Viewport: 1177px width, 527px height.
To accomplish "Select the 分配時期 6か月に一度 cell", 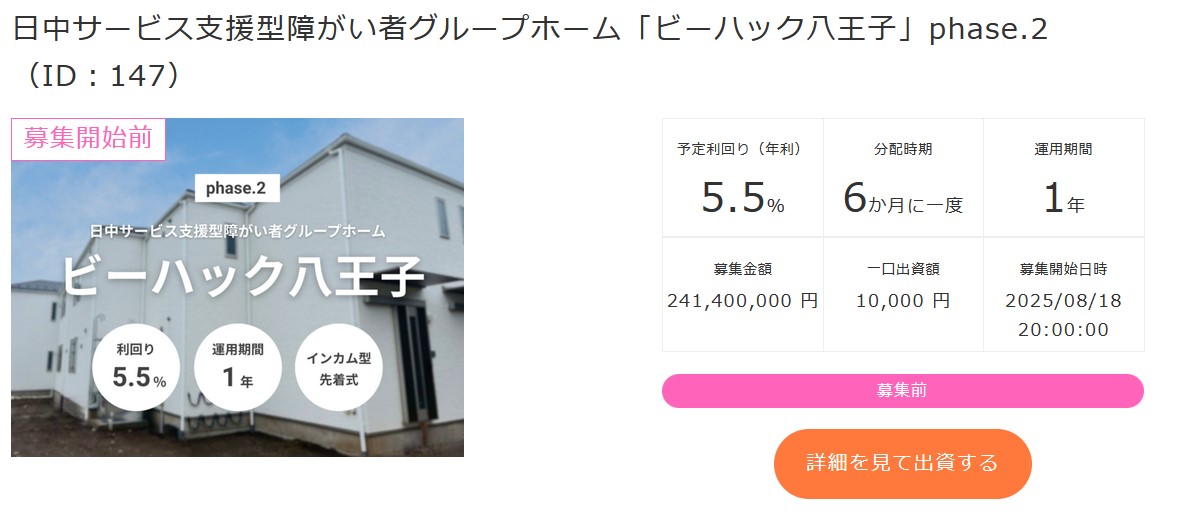I will (902, 178).
